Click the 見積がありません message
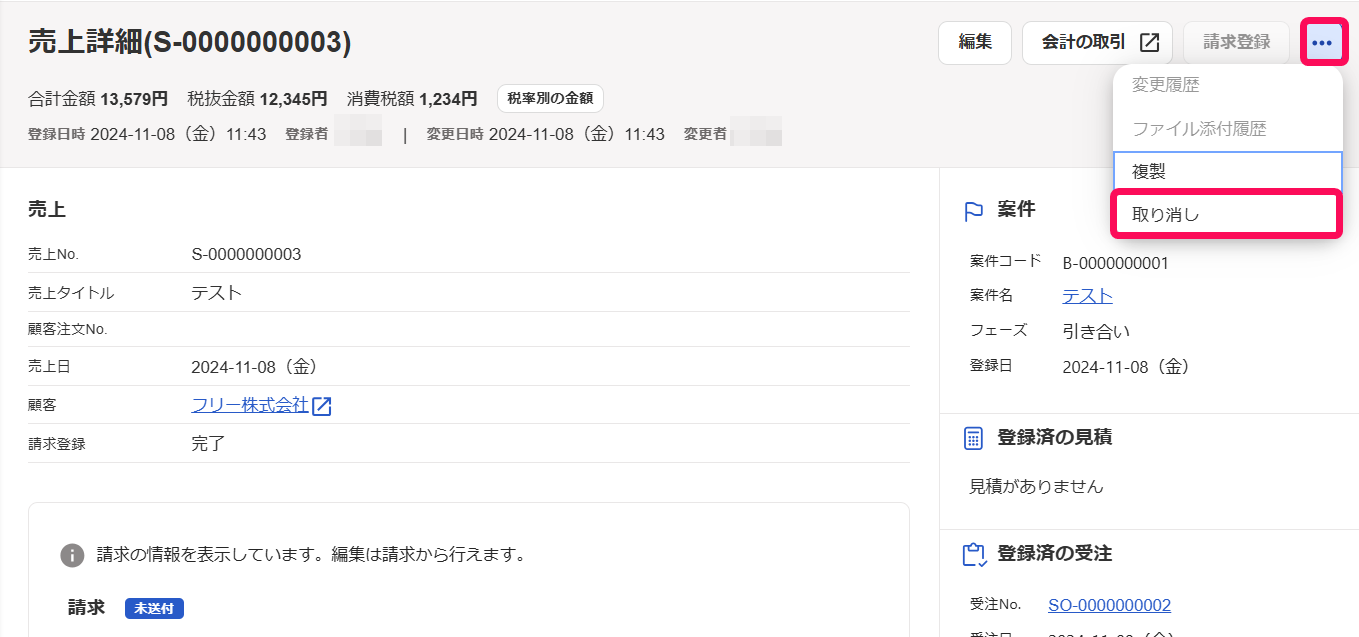The height and width of the screenshot is (637, 1359). point(1036,487)
